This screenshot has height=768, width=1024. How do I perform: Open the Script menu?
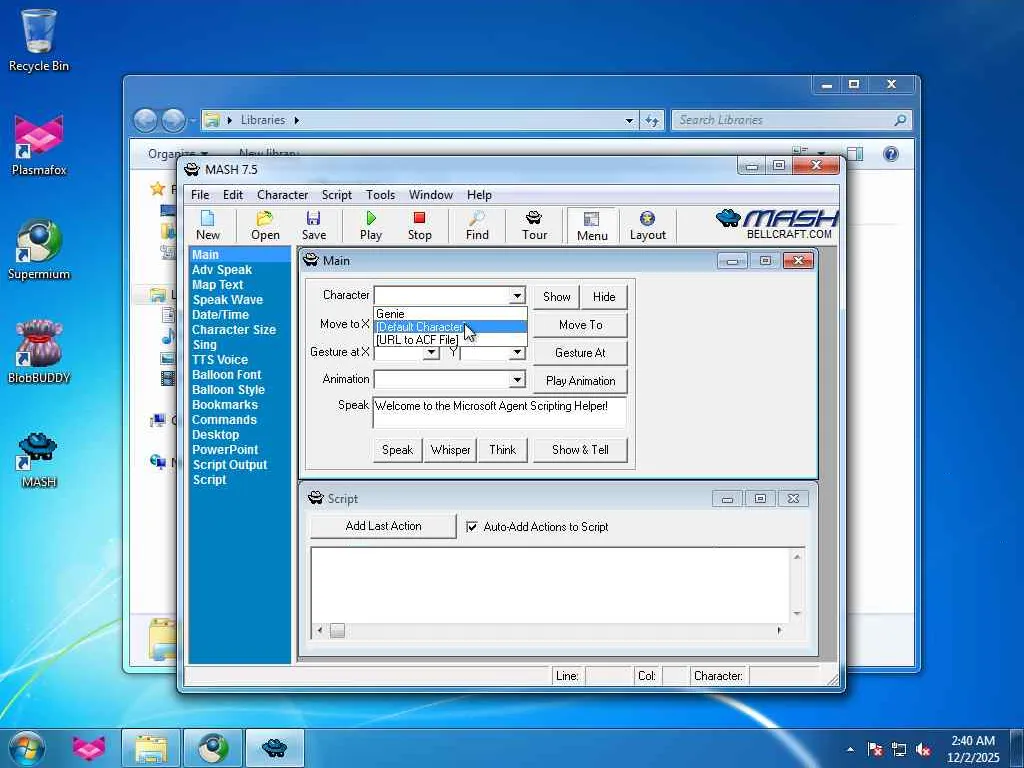coord(336,195)
